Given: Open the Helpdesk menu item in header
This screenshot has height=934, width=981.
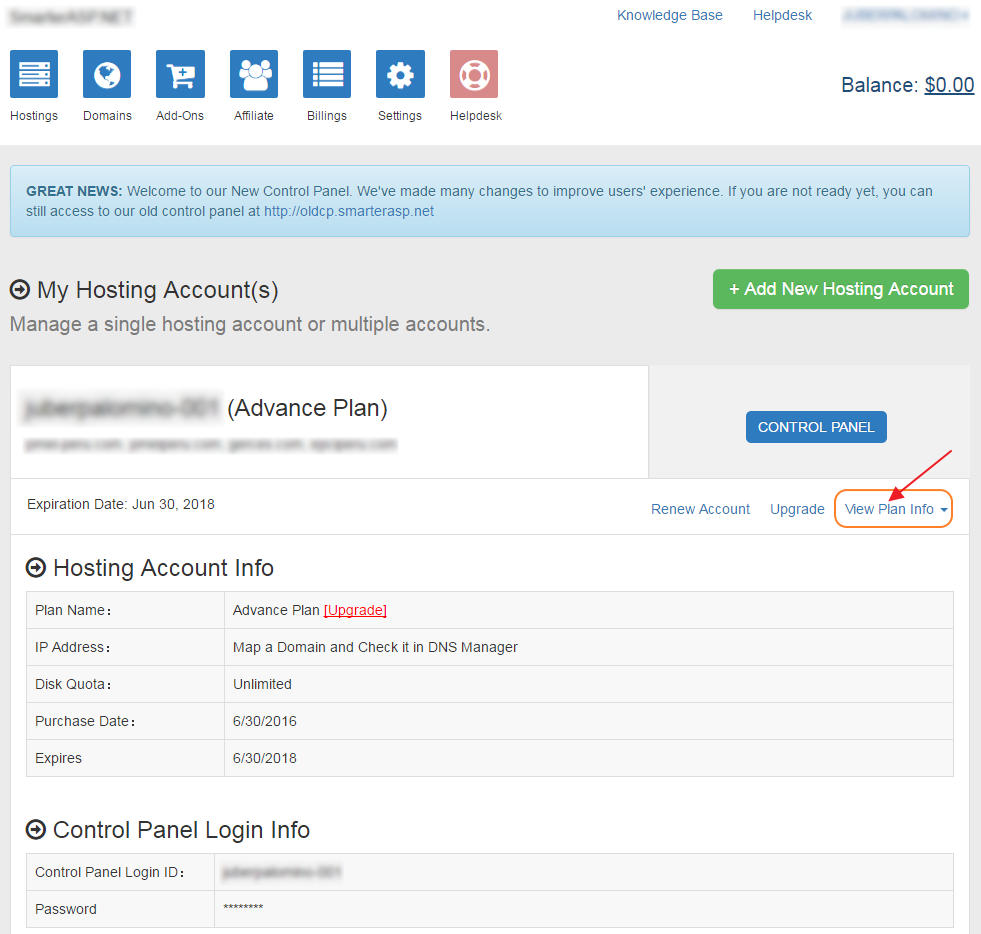Looking at the screenshot, I should coord(781,15).
